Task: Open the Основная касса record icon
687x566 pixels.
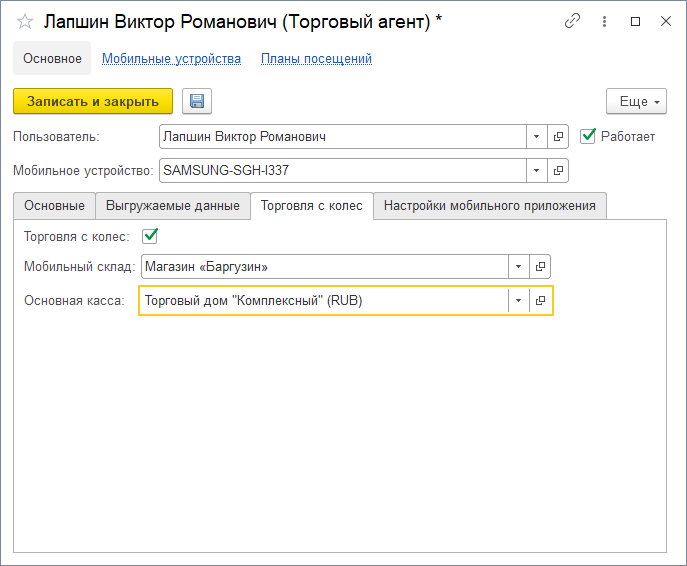Action: click(x=541, y=301)
